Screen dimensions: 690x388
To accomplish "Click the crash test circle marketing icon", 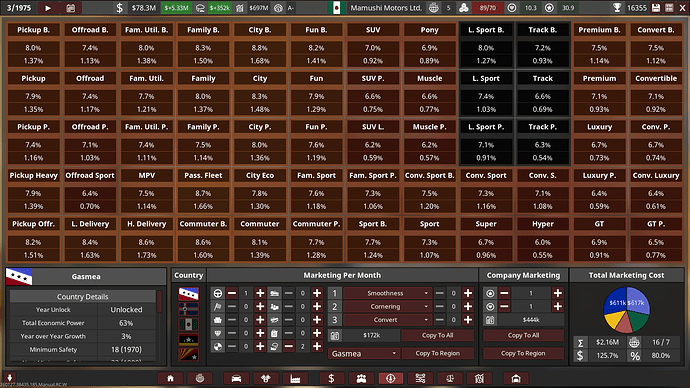I will 217,347.
